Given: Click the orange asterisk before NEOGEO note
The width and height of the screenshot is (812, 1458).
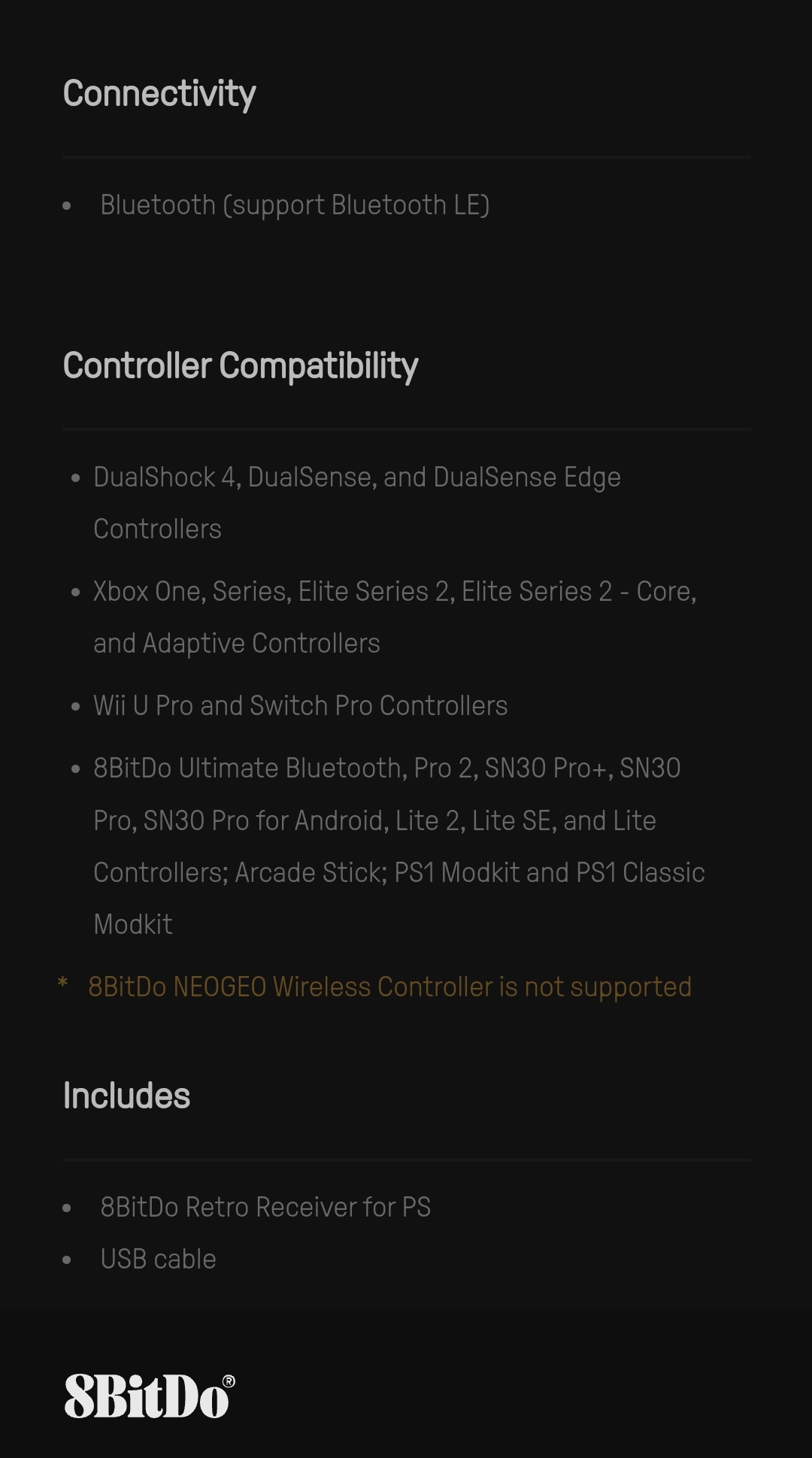Looking at the screenshot, I should [63, 984].
